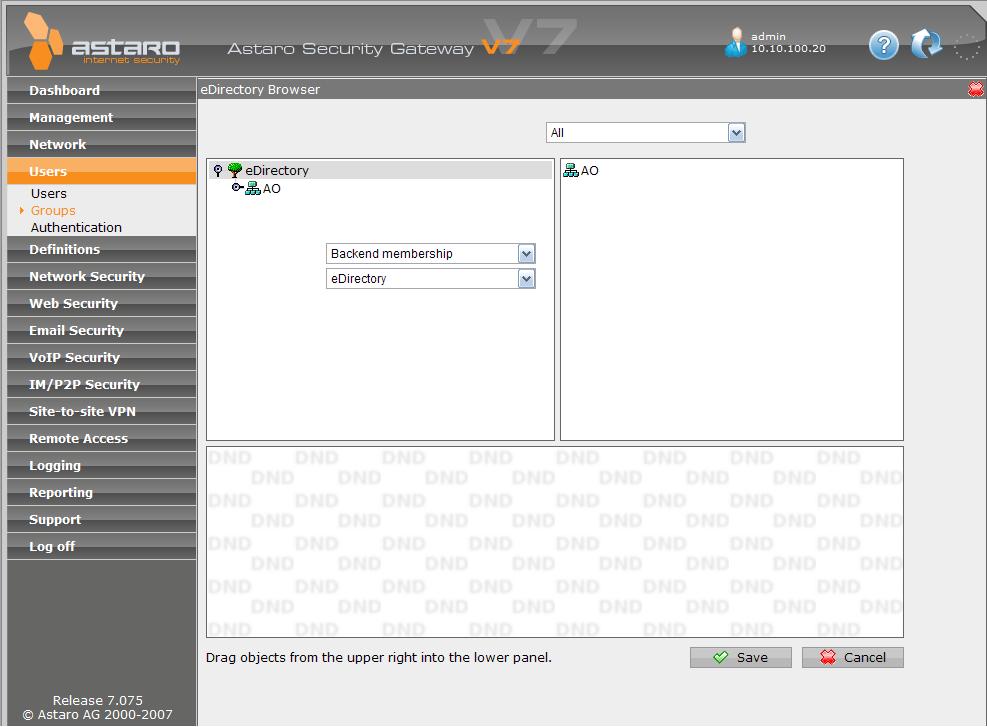Open the Logging menu
The width and height of the screenshot is (987, 727).
(x=102, y=466)
